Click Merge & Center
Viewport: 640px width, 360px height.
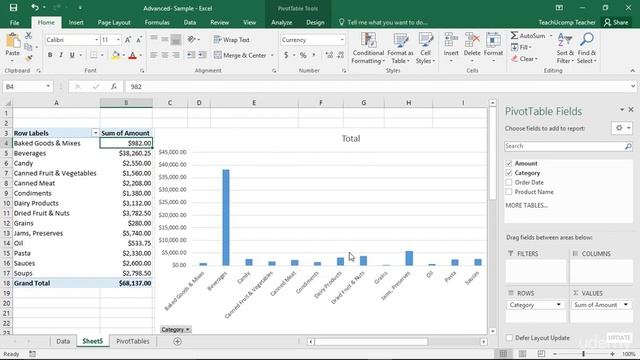click(x=240, y=55)
